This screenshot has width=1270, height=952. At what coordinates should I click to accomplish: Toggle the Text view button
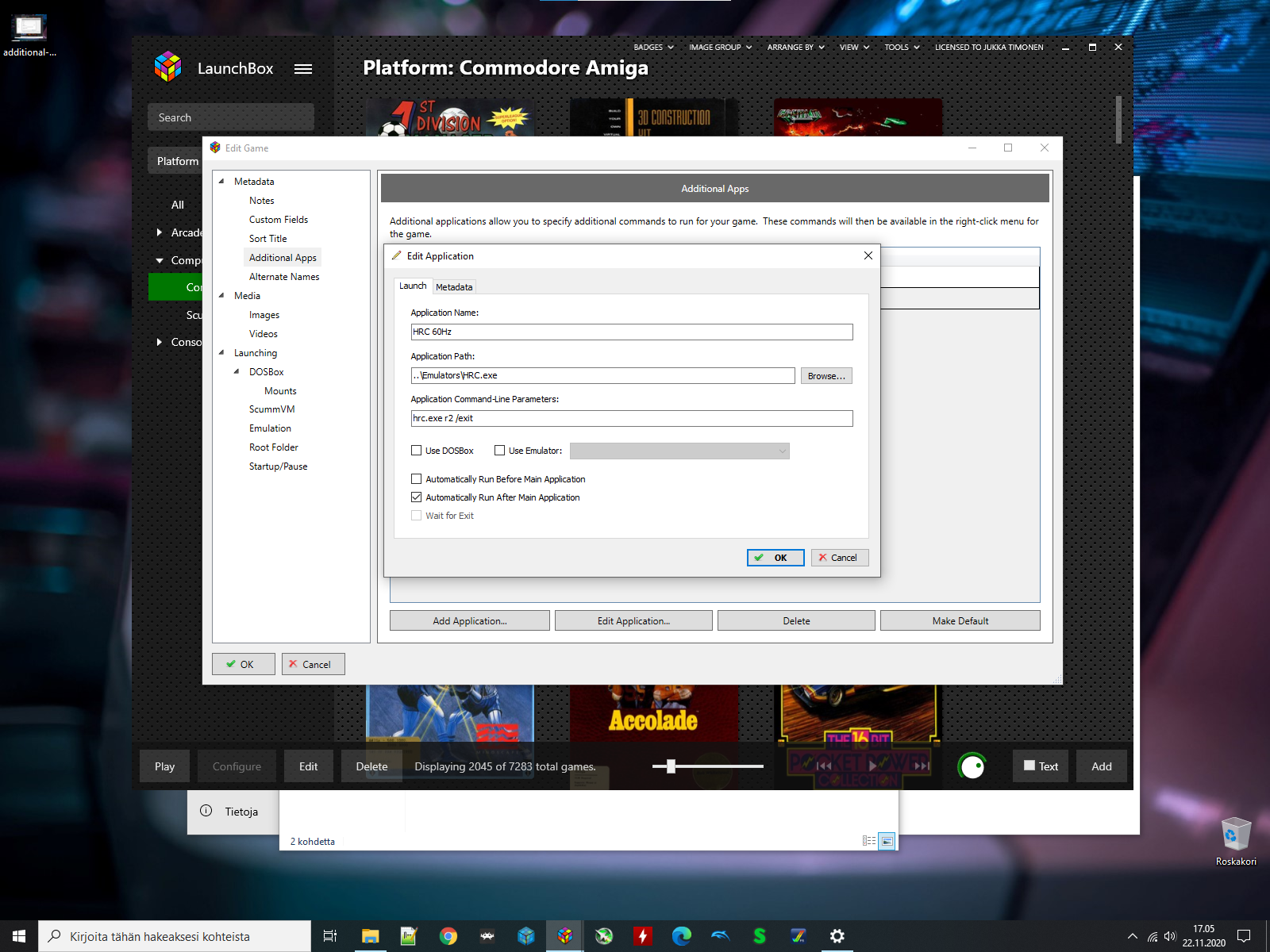(1041, 766)
